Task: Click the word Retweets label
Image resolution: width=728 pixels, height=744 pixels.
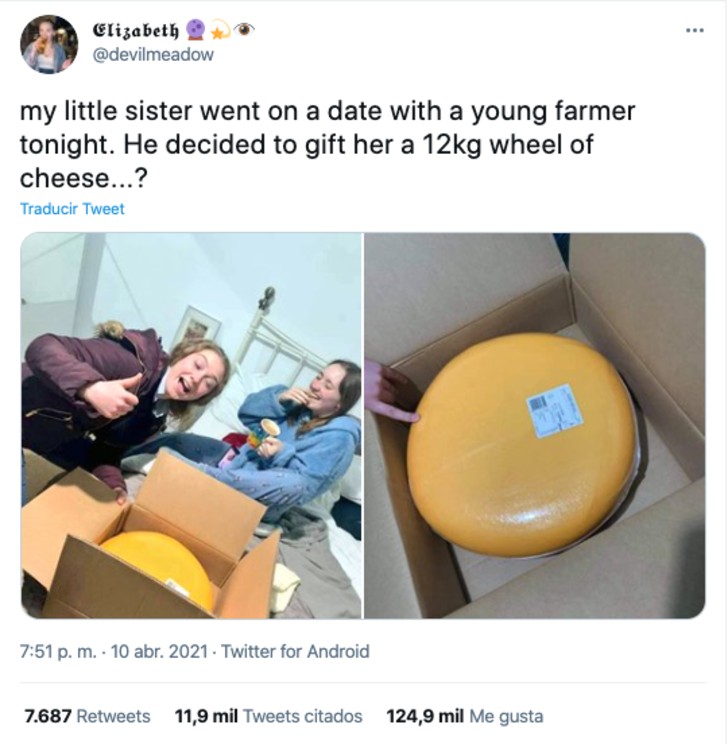Action: pos(113,716)
